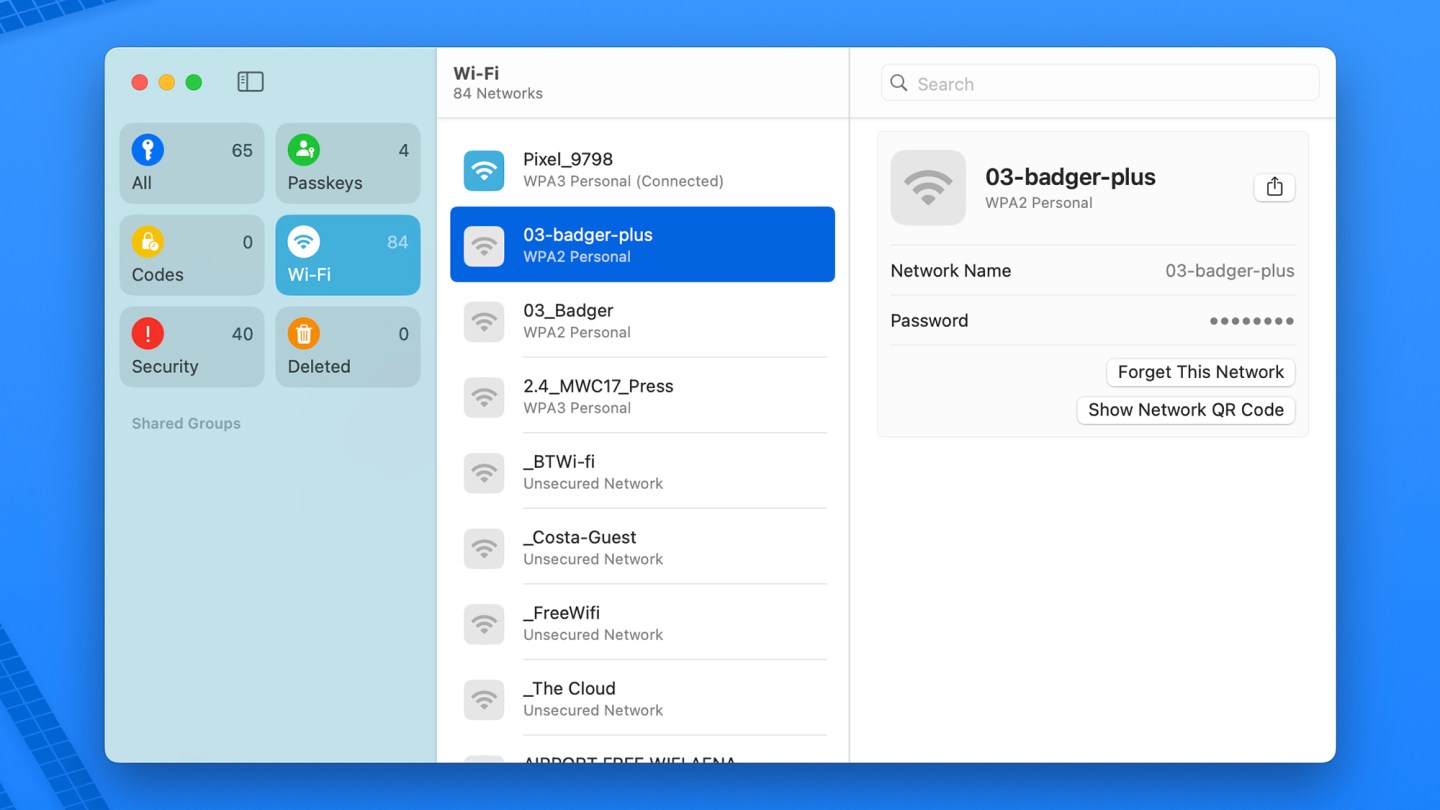Screen dimensions: 1440x810
Task: Reveal the hidden password dots
Action: [x=1251, y=321]
